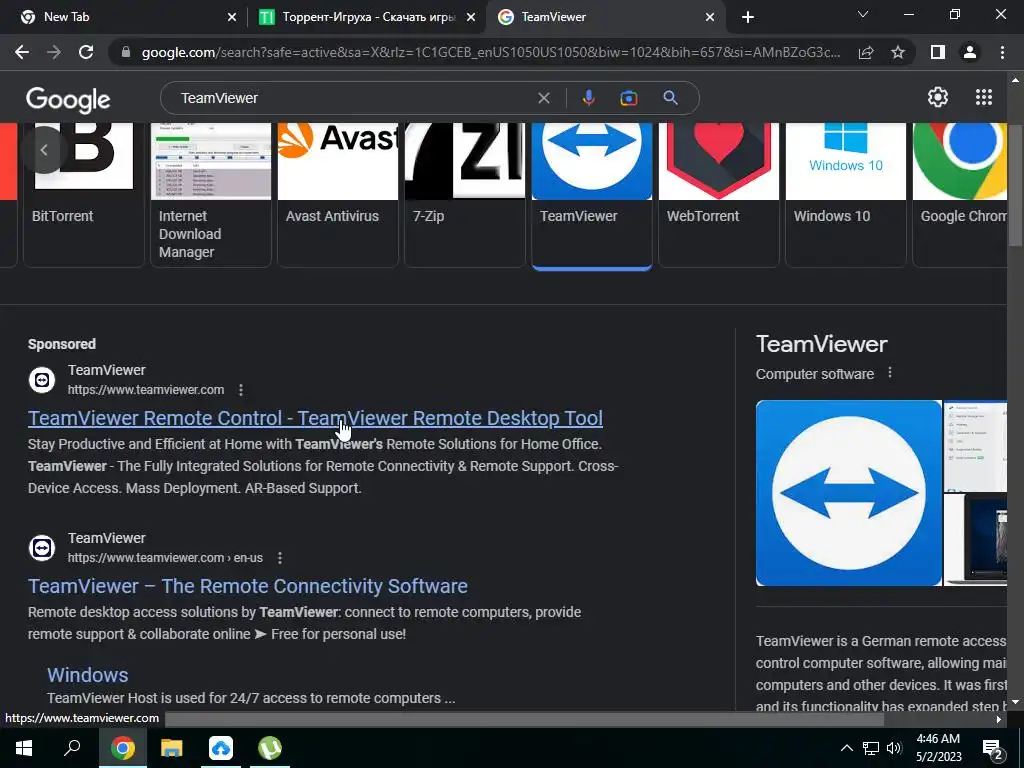Open the notification center icon
Image resolution: width=1024 pixels, height=768 pixels.
point(993,748)
